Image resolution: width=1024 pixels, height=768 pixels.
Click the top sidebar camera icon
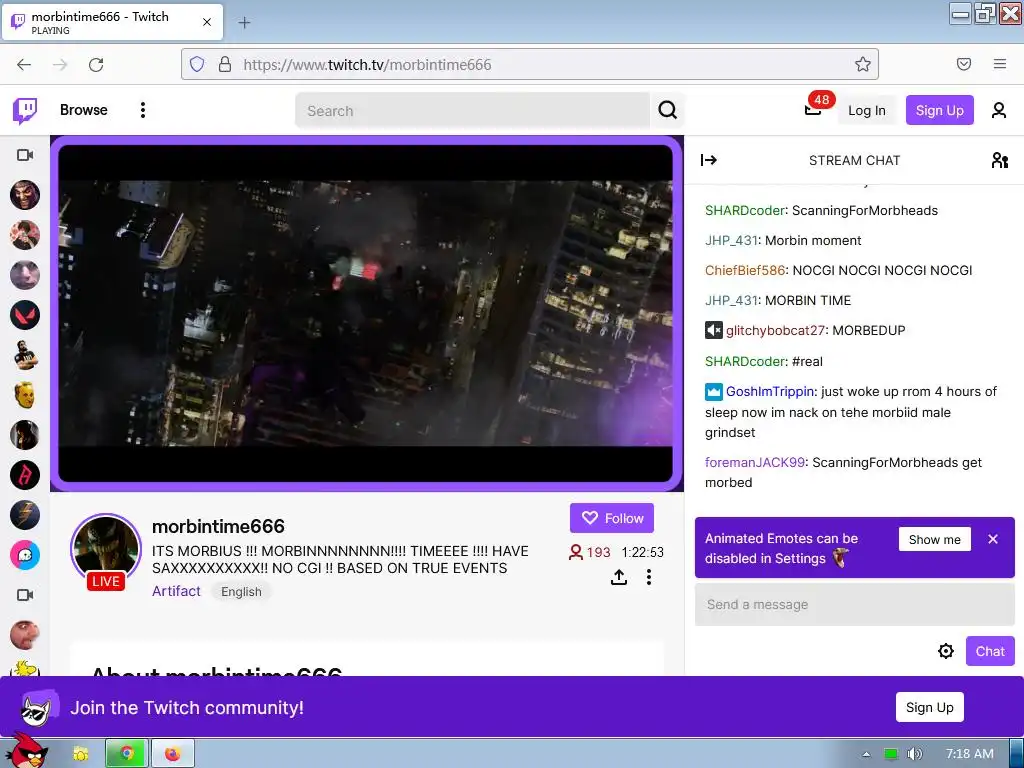[x=25, y=155]
